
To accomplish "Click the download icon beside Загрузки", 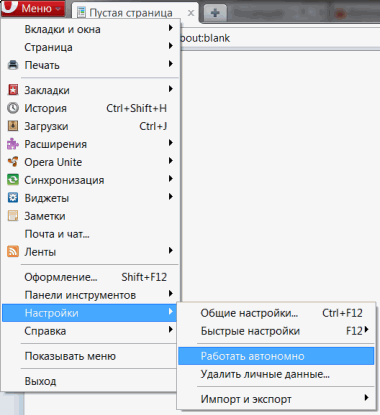I will point(13,126).
